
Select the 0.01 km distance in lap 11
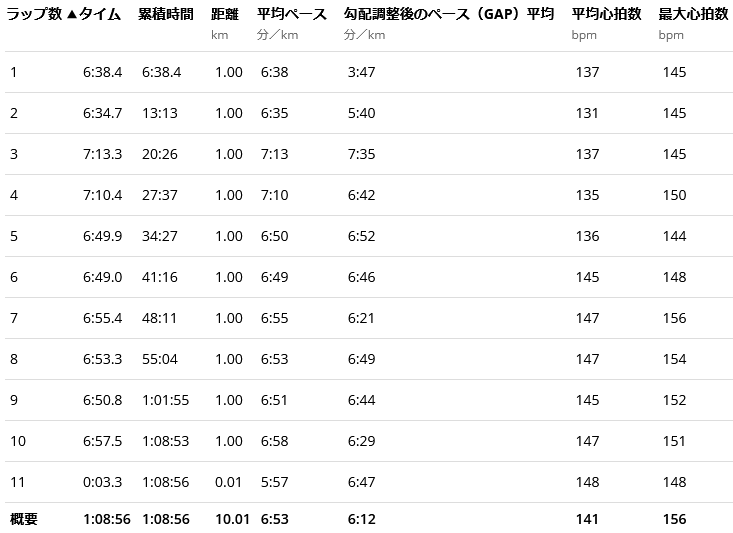pos(228,482)
